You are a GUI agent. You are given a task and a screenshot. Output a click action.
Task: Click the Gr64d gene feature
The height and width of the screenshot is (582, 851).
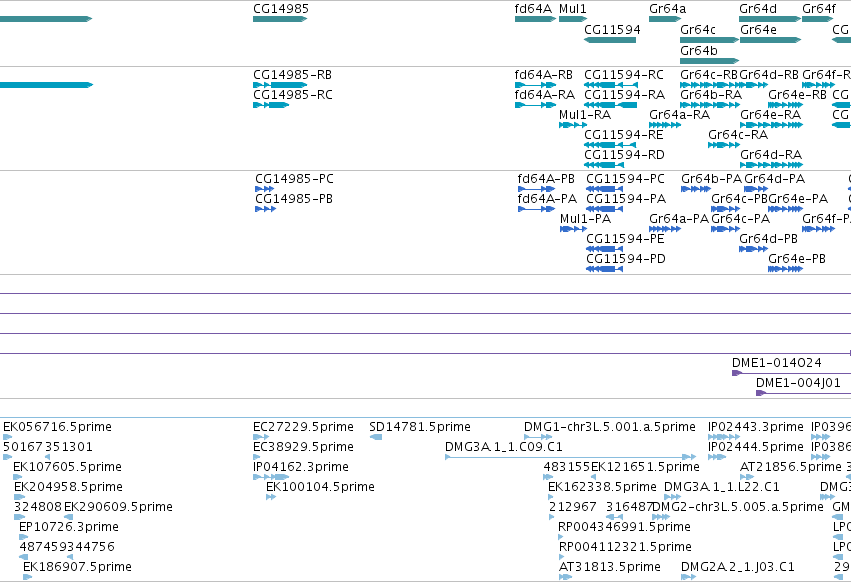(770, 19)
